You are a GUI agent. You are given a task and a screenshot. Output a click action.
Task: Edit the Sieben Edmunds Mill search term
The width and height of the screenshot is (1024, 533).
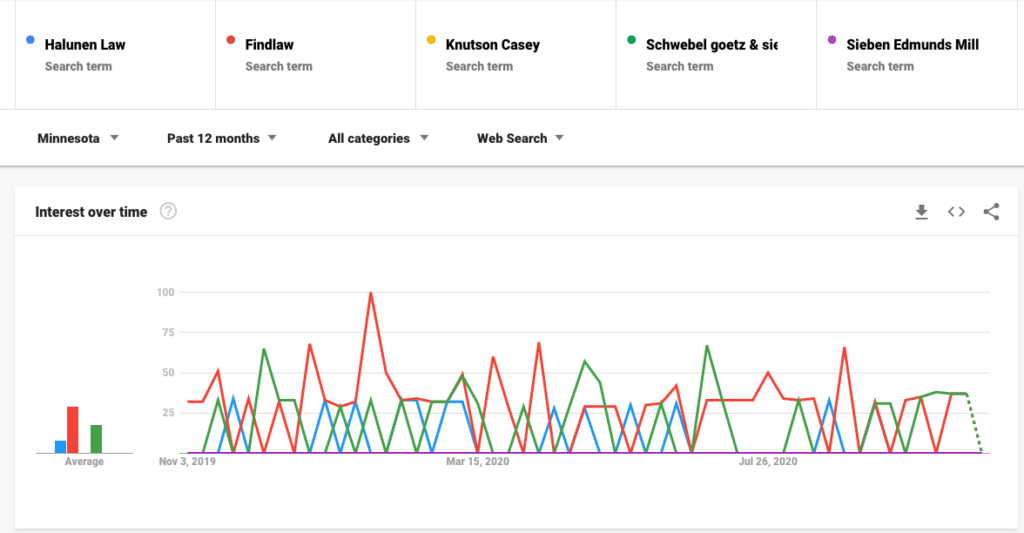tap(912, 45)
